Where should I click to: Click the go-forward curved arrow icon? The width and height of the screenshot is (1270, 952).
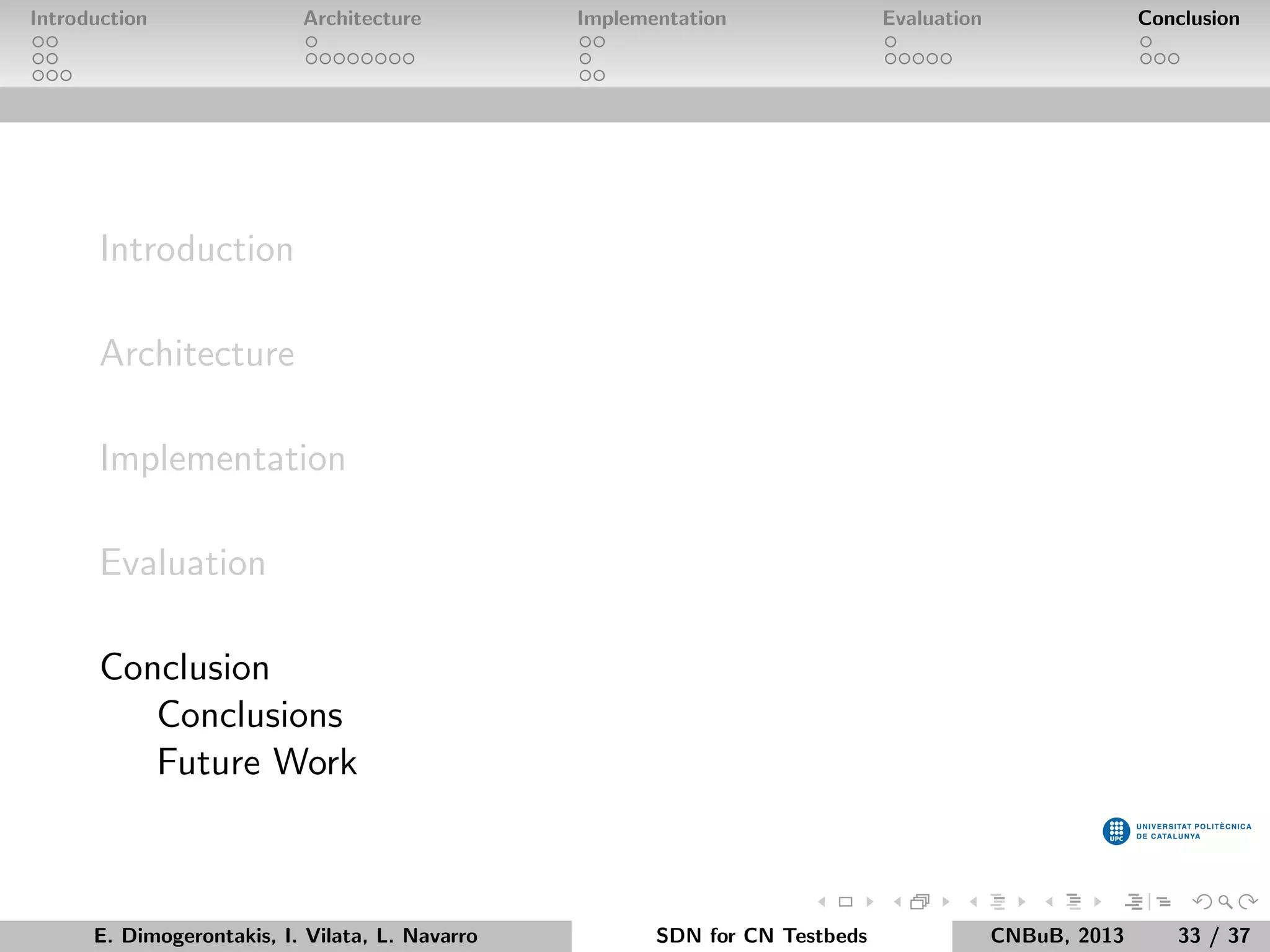tap(1248, 902)
